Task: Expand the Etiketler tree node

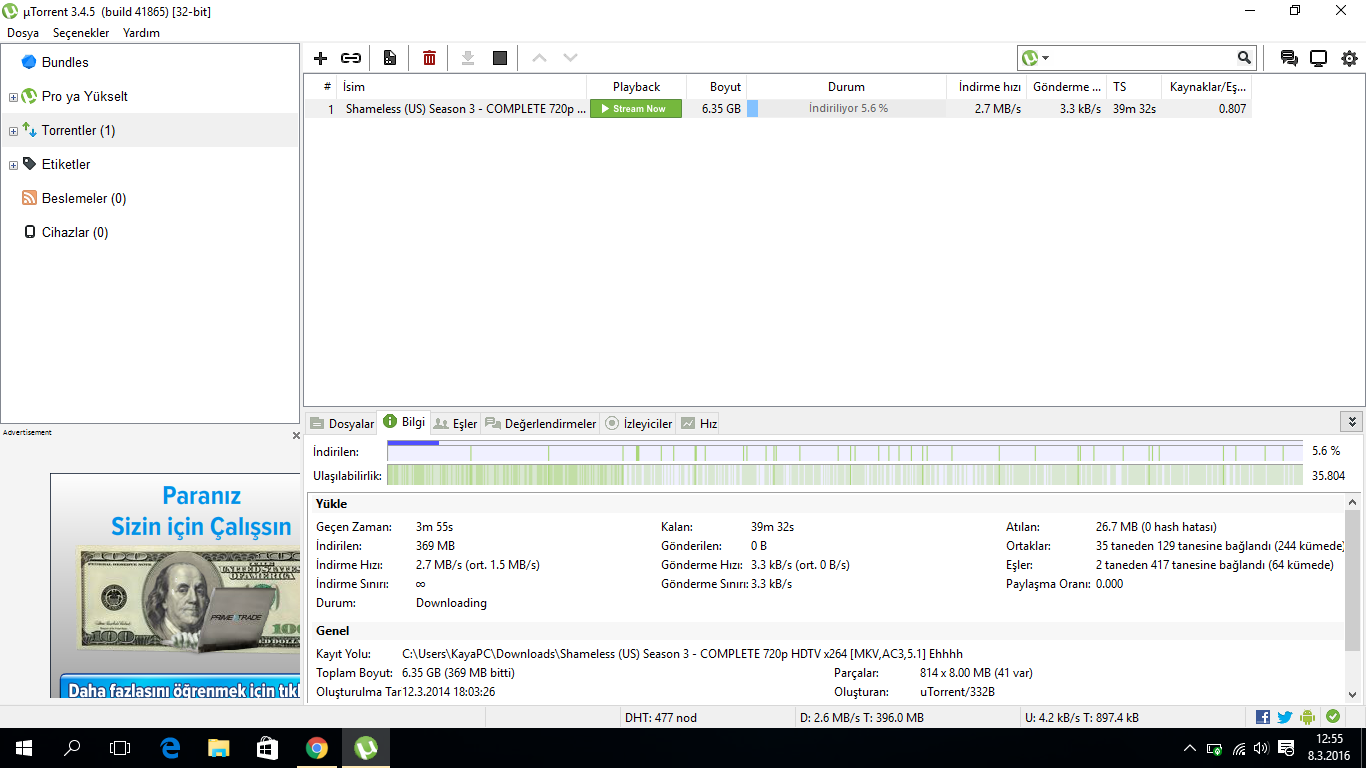Action: coord(13,165)
